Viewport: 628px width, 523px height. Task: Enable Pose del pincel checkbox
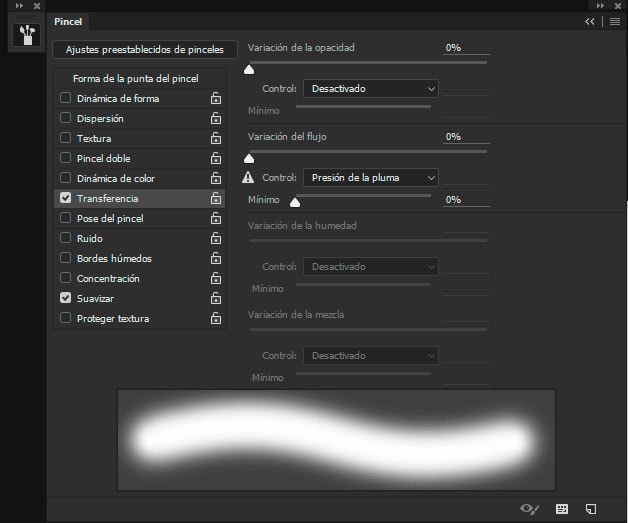65,218
